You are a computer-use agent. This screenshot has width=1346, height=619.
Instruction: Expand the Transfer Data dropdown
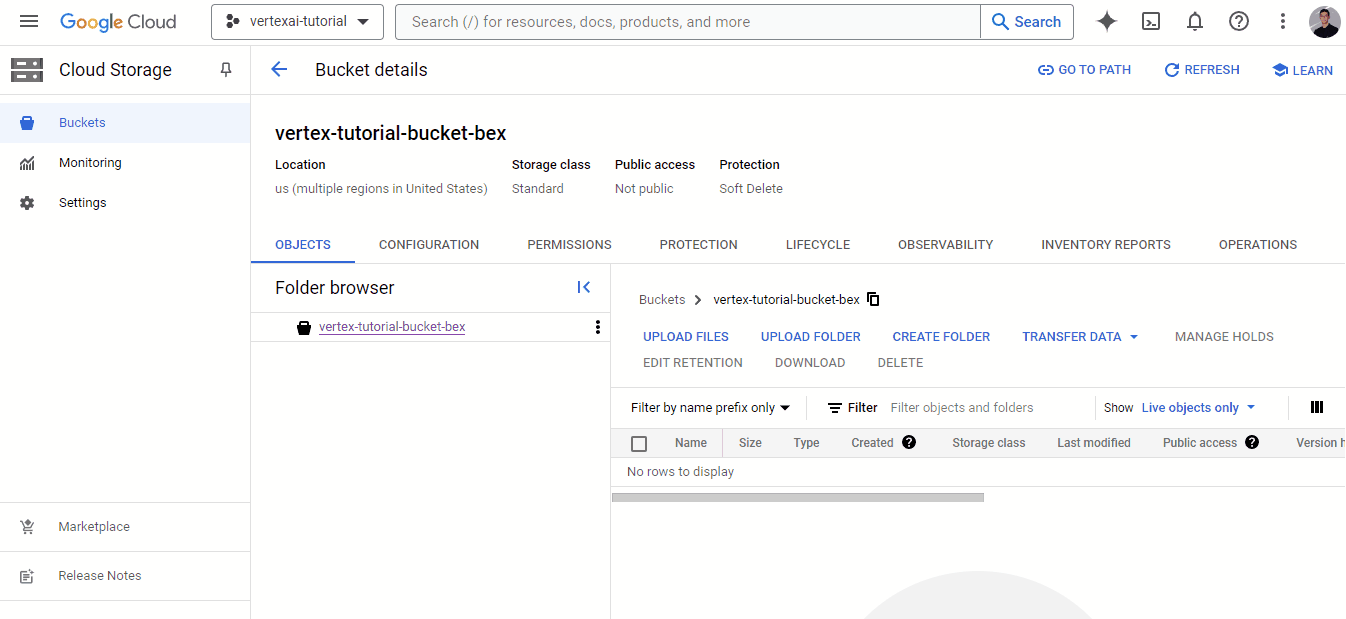coord(1080,337)
